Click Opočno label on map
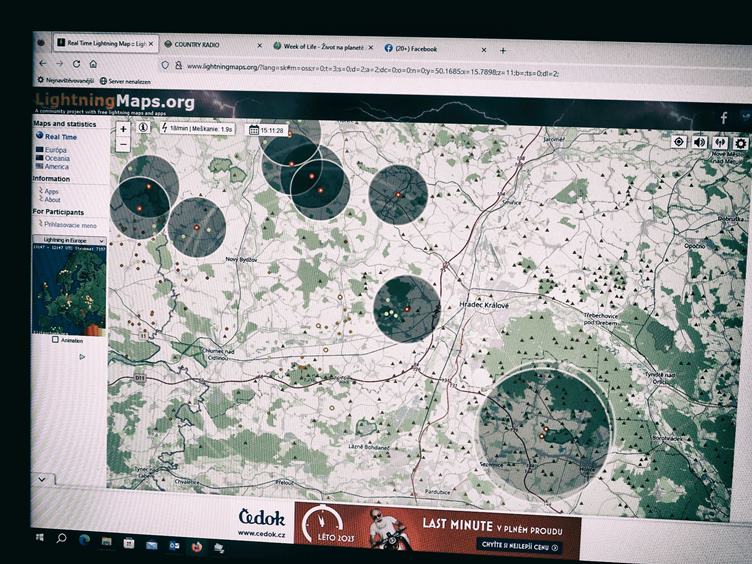 (x=694, y=246)
